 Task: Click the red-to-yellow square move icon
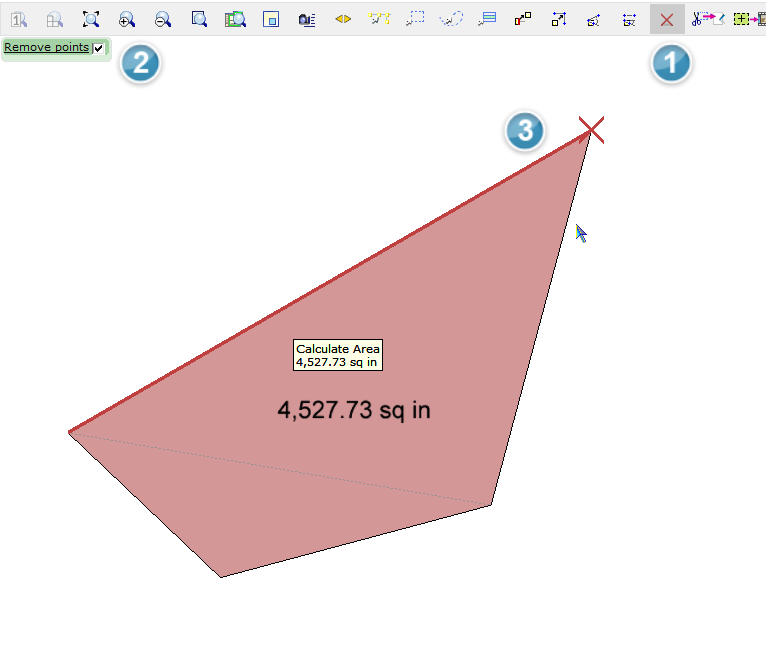[523, 19]
